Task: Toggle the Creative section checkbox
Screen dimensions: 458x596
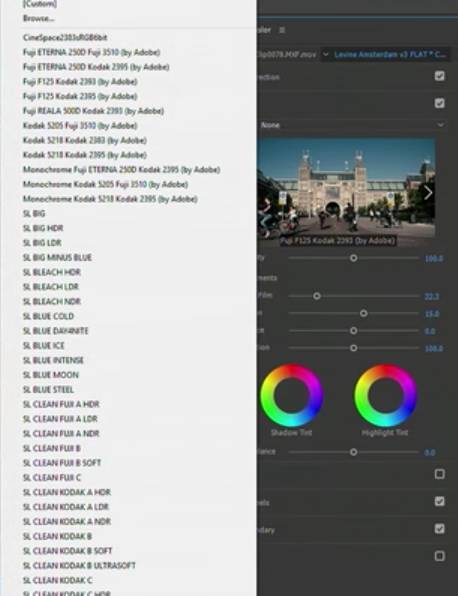Action: (440, 103)
